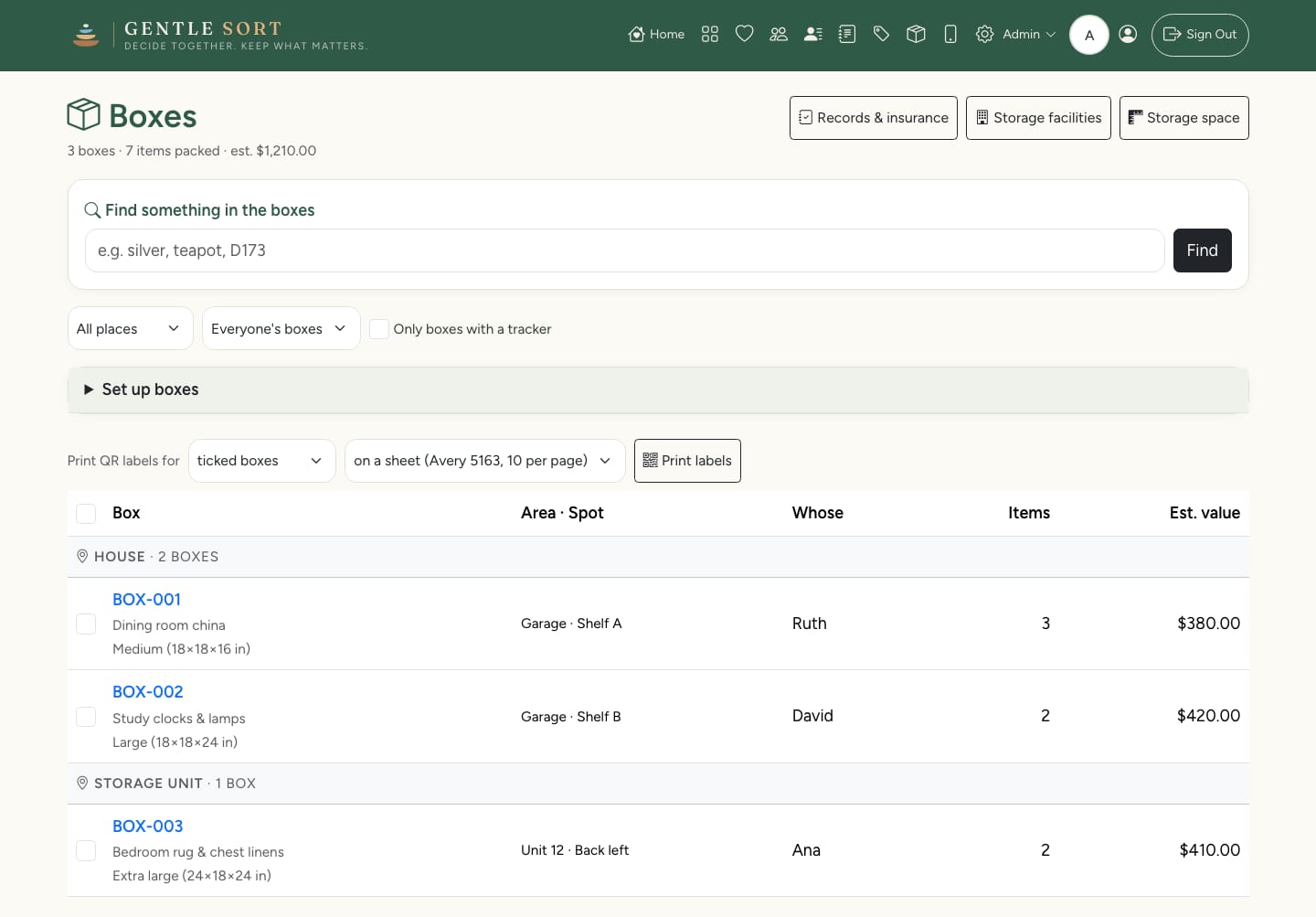1316x917 pixels.
Task: Open the heart favorites icon in navbar
Action: coord(744,34)
